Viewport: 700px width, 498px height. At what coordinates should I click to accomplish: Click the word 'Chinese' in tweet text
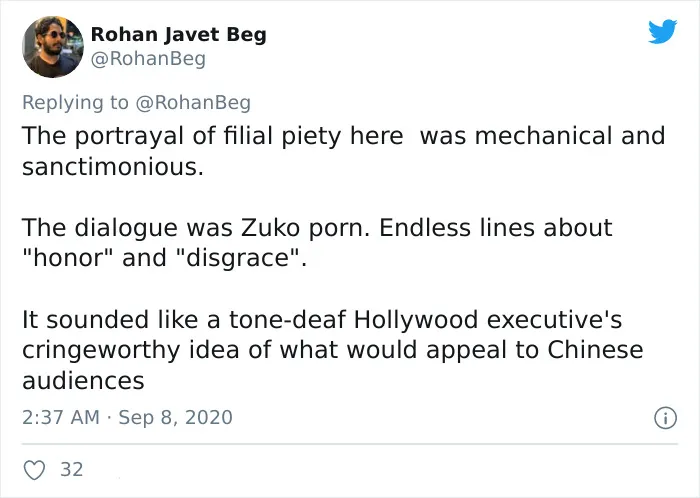[x=595, y=349]
